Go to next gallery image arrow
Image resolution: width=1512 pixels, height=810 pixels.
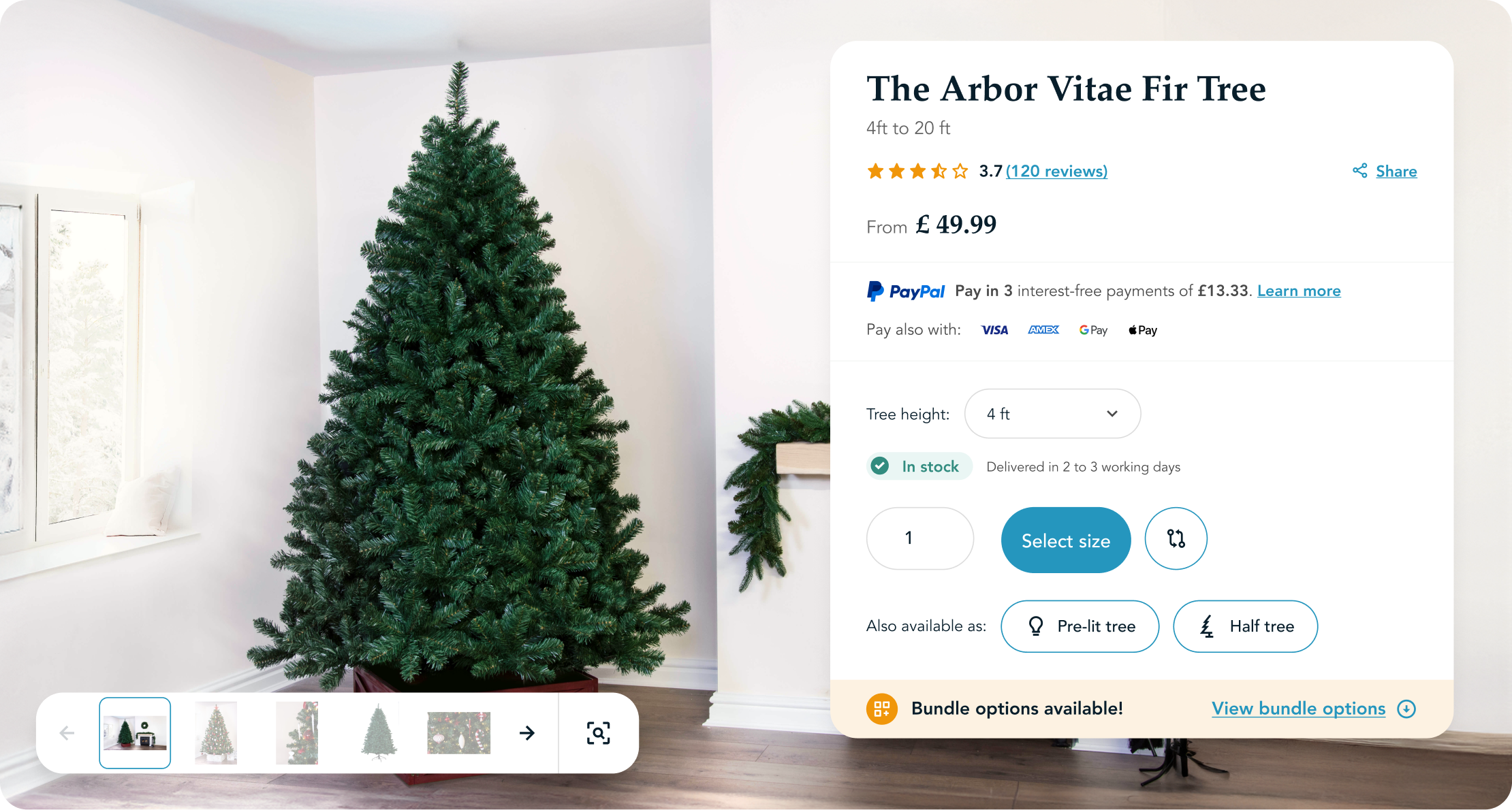point(527,733)
